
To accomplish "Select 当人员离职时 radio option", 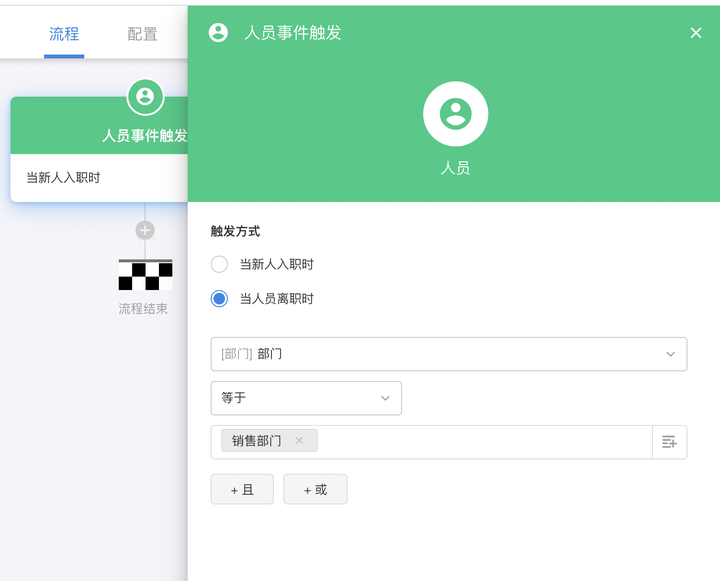I will click(219, 299).
